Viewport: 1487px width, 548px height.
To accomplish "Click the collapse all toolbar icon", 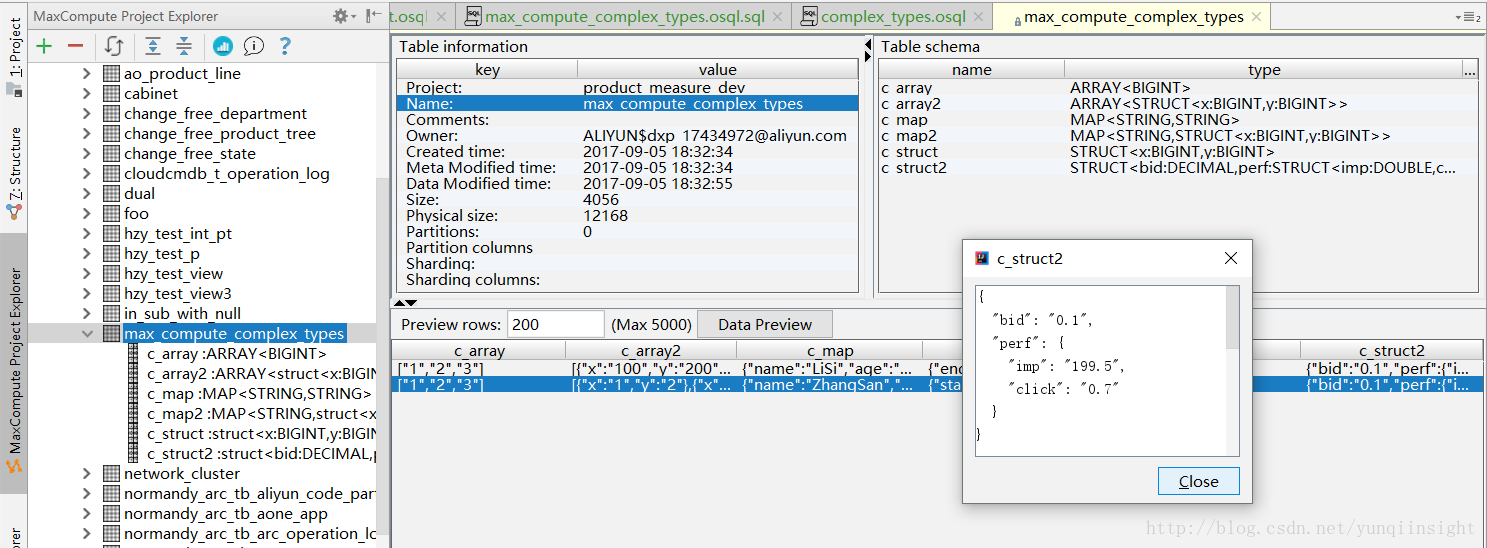I will click(x=184, y=46).
